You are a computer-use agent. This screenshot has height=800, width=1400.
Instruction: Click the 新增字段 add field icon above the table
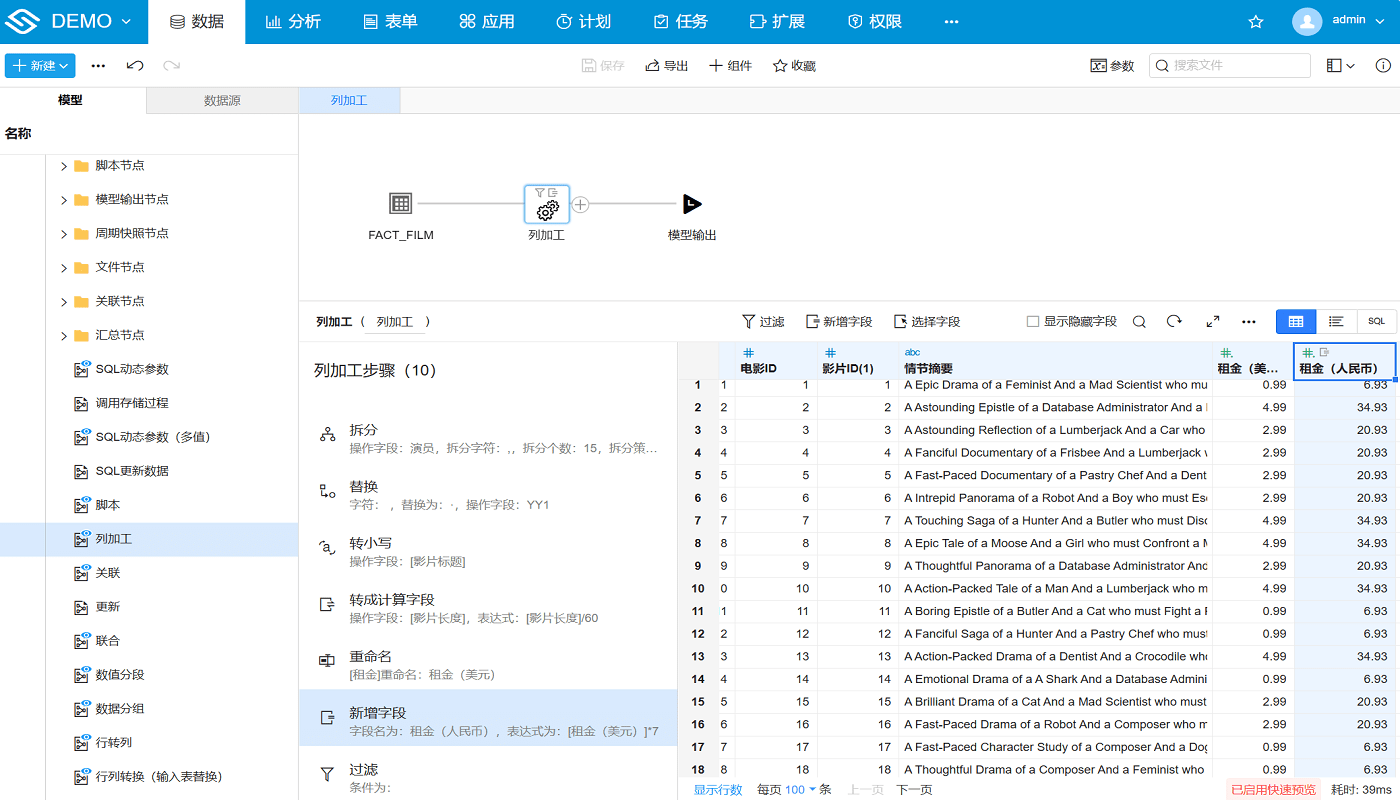coord(812,321)
